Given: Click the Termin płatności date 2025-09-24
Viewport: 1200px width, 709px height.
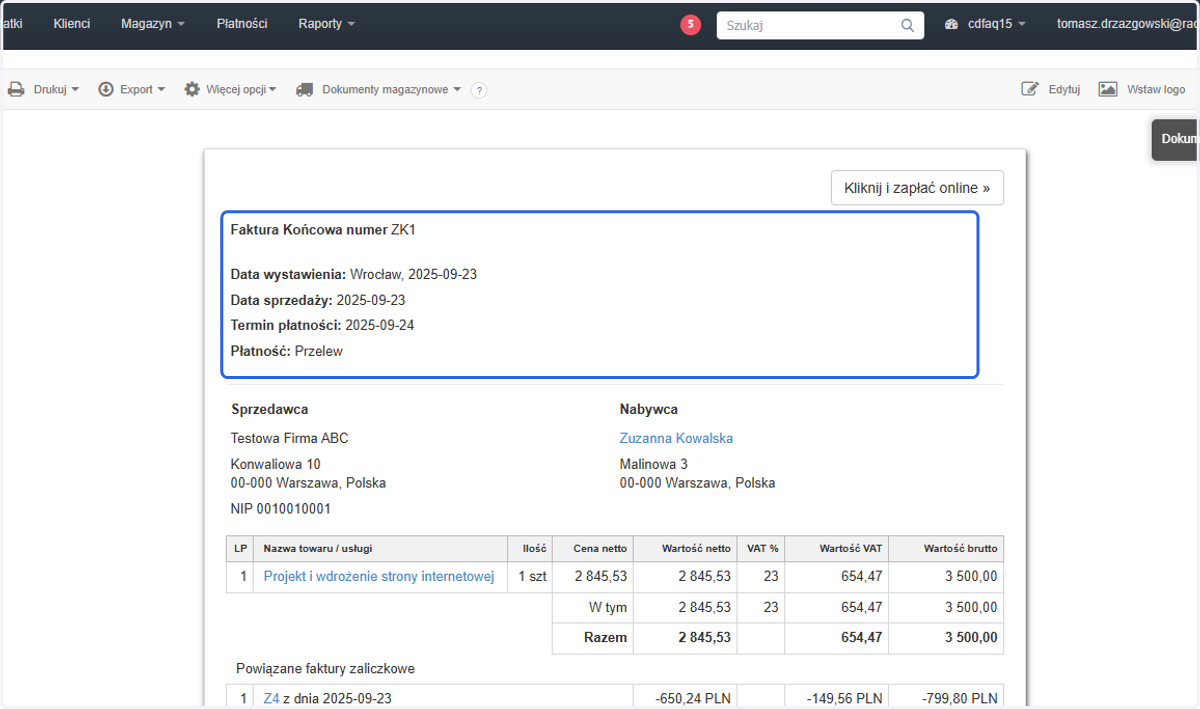Looking at the screenshot, I should 380,325.
